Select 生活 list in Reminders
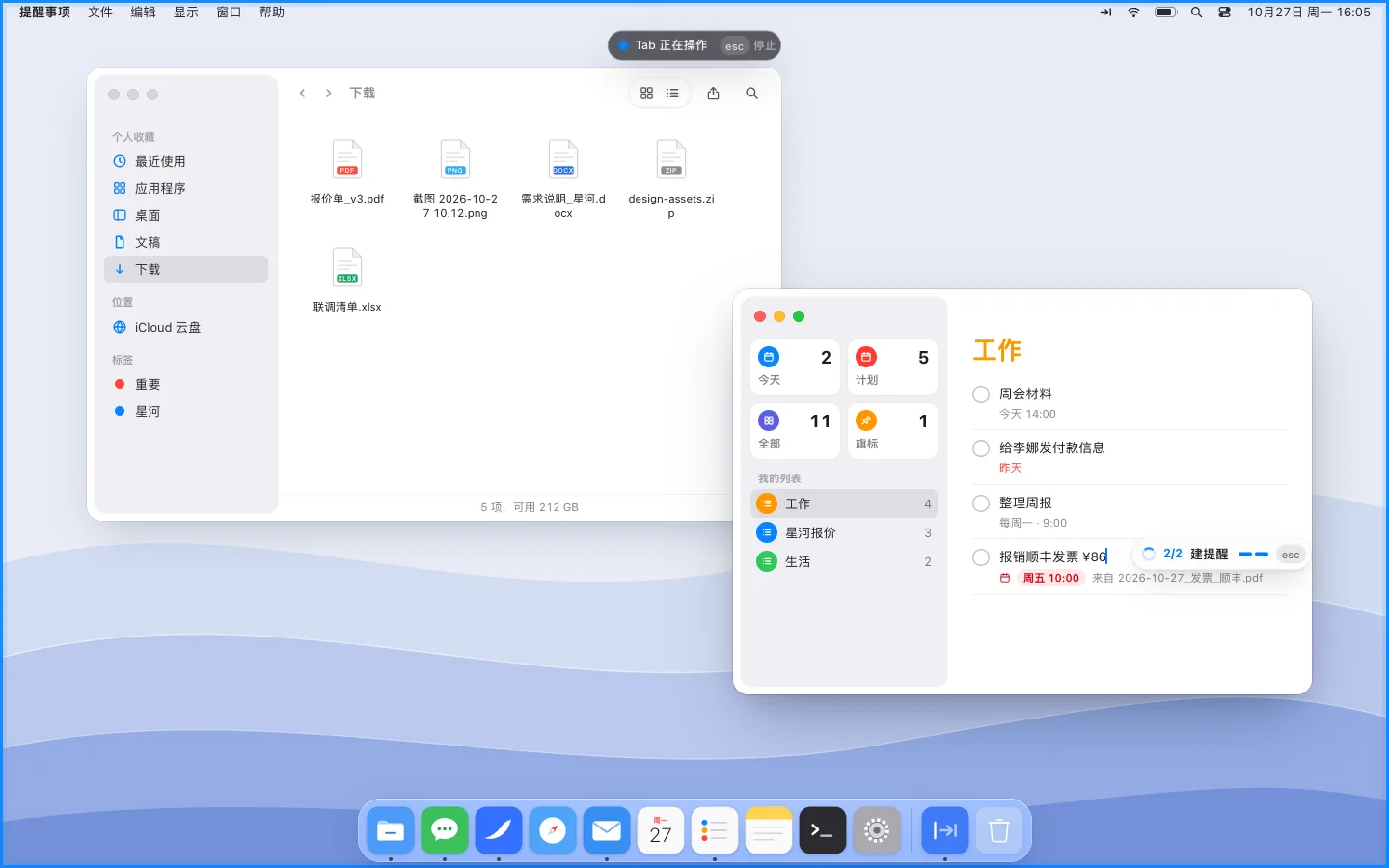 click(844, 561)
